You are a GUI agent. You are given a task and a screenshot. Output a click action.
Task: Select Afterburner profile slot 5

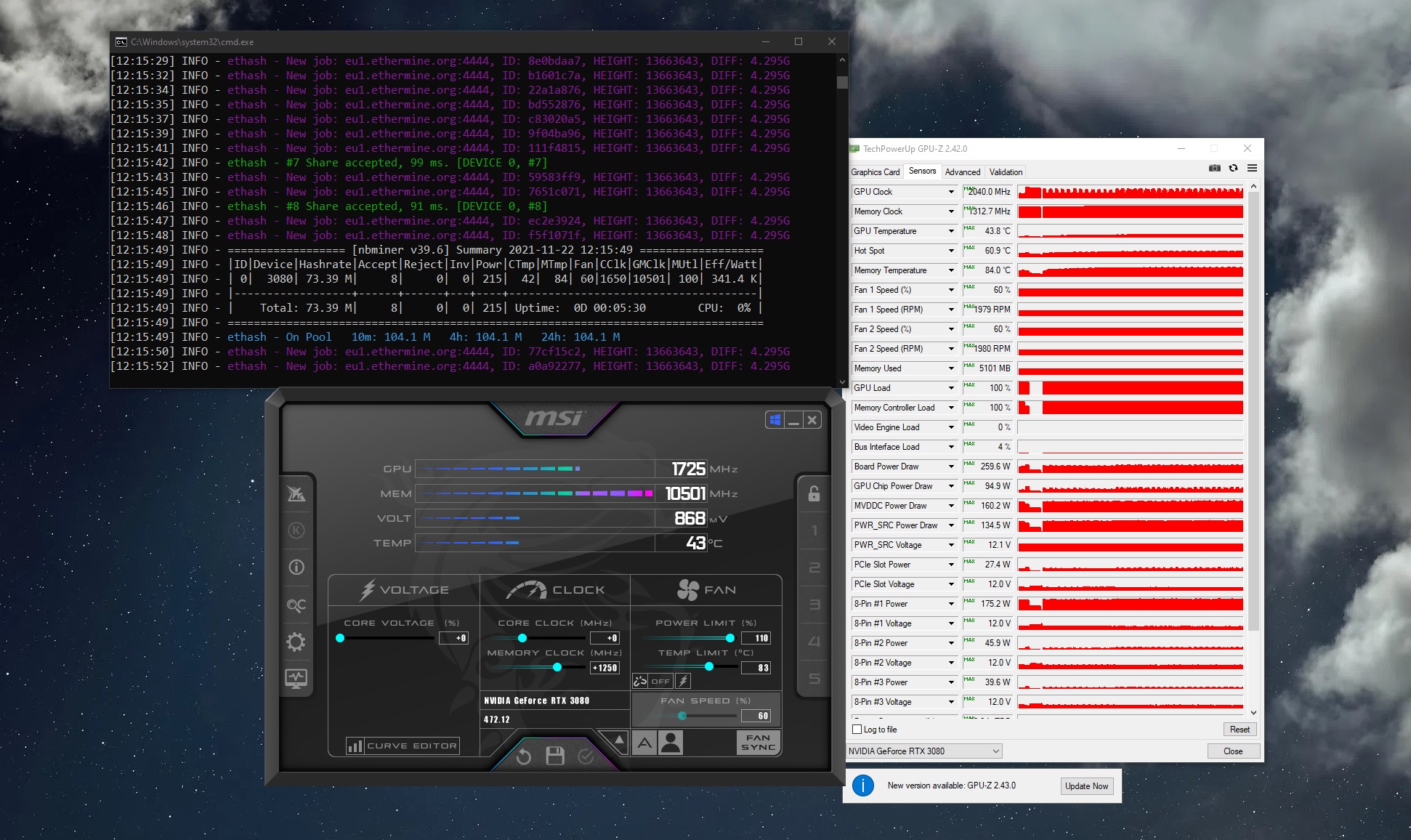tap(814, 679)
